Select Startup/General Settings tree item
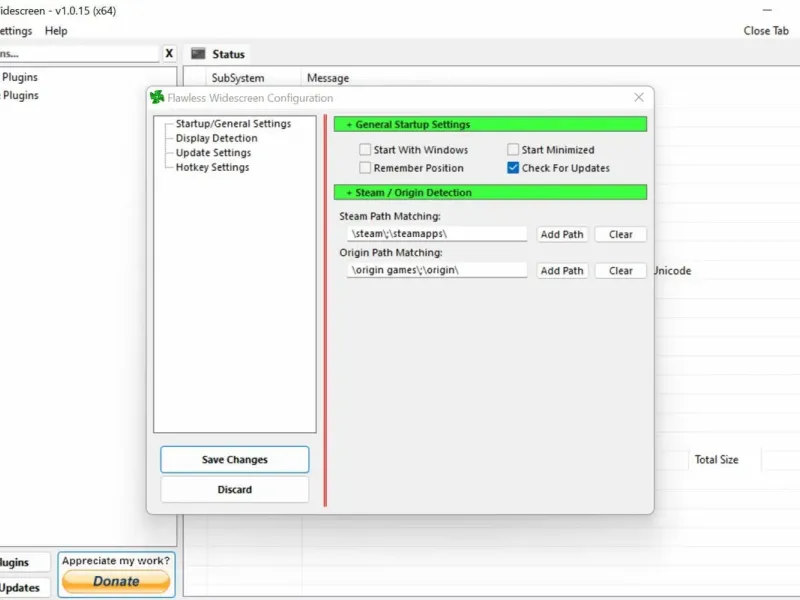 [x=233, y=123]
